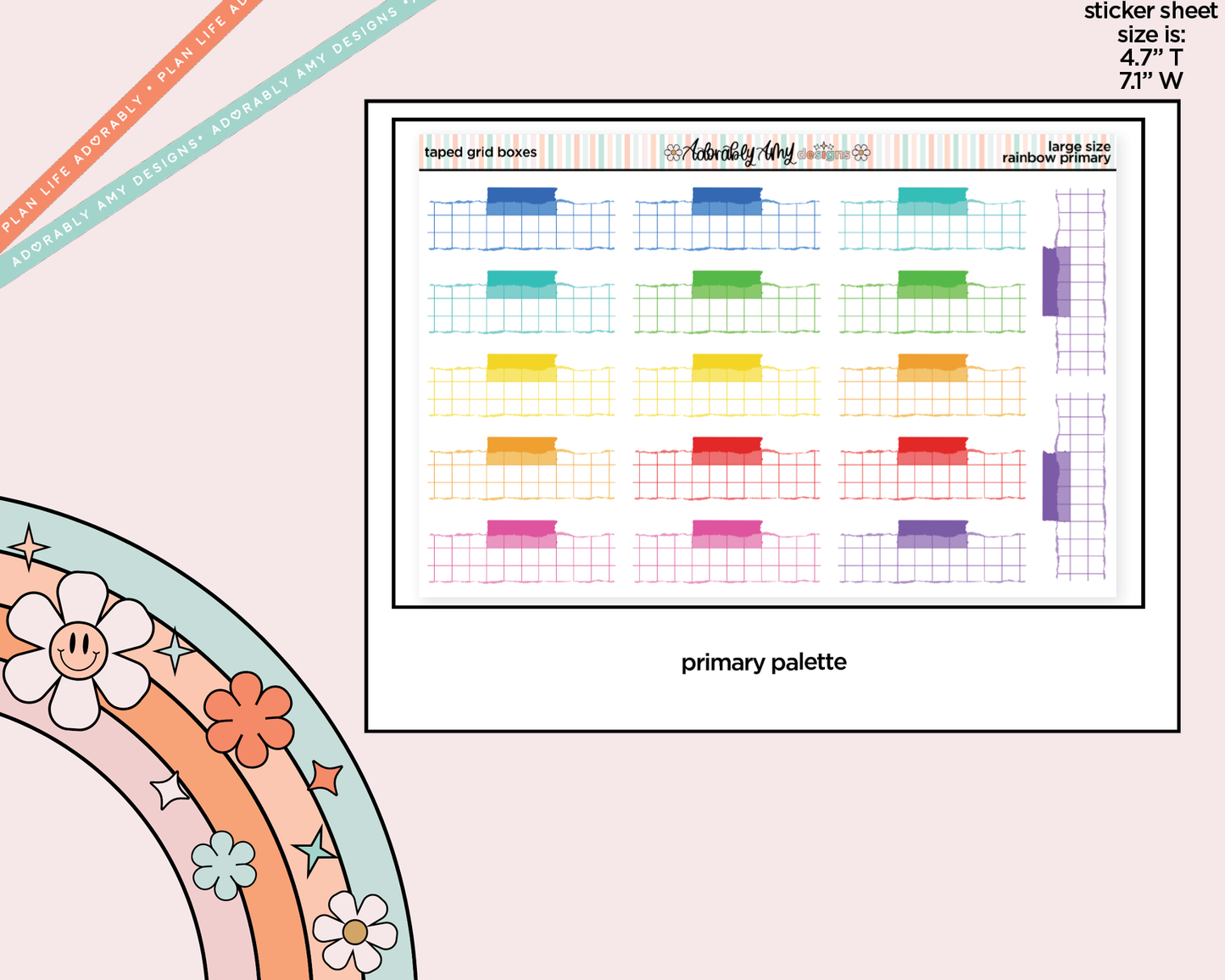Click the sticker sheet size text
Viewport: 1225px width, 980px height.
point(1150,46)
